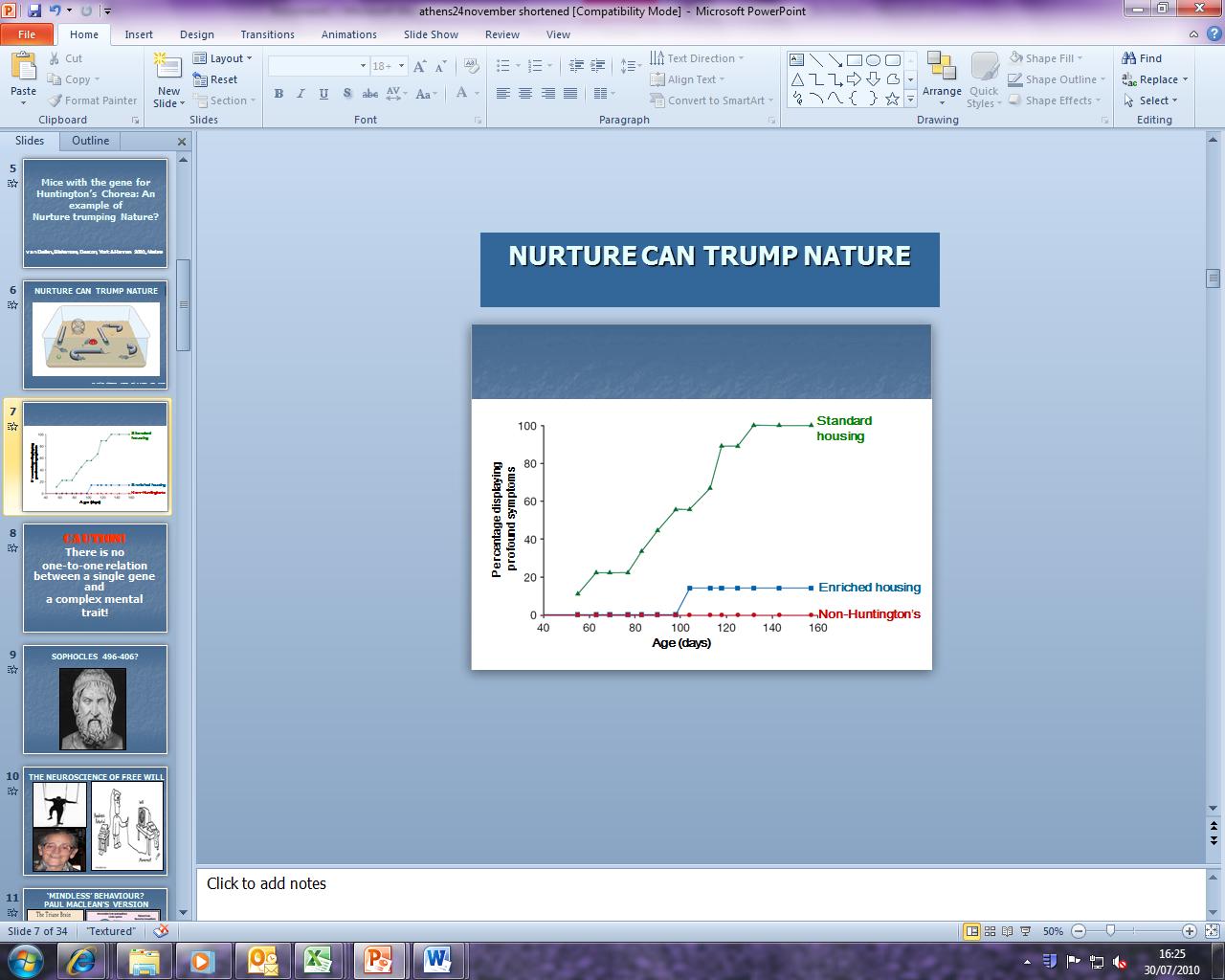Screen dimensions: 1225x980
Task: Click Convert to SmartArt button
Action: 713,100
